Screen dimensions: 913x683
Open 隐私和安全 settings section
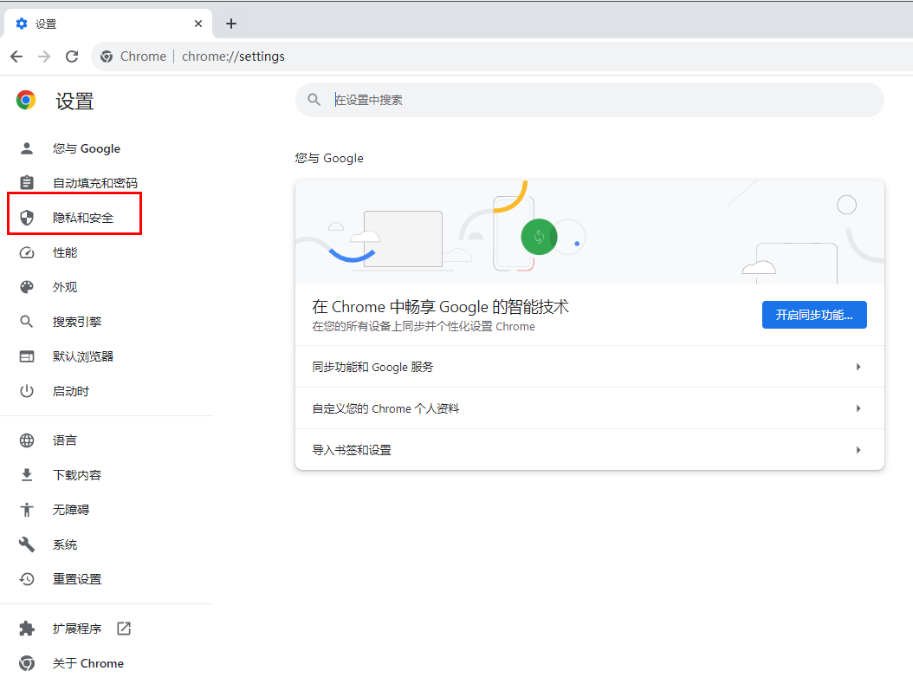[x=83, y=218]
